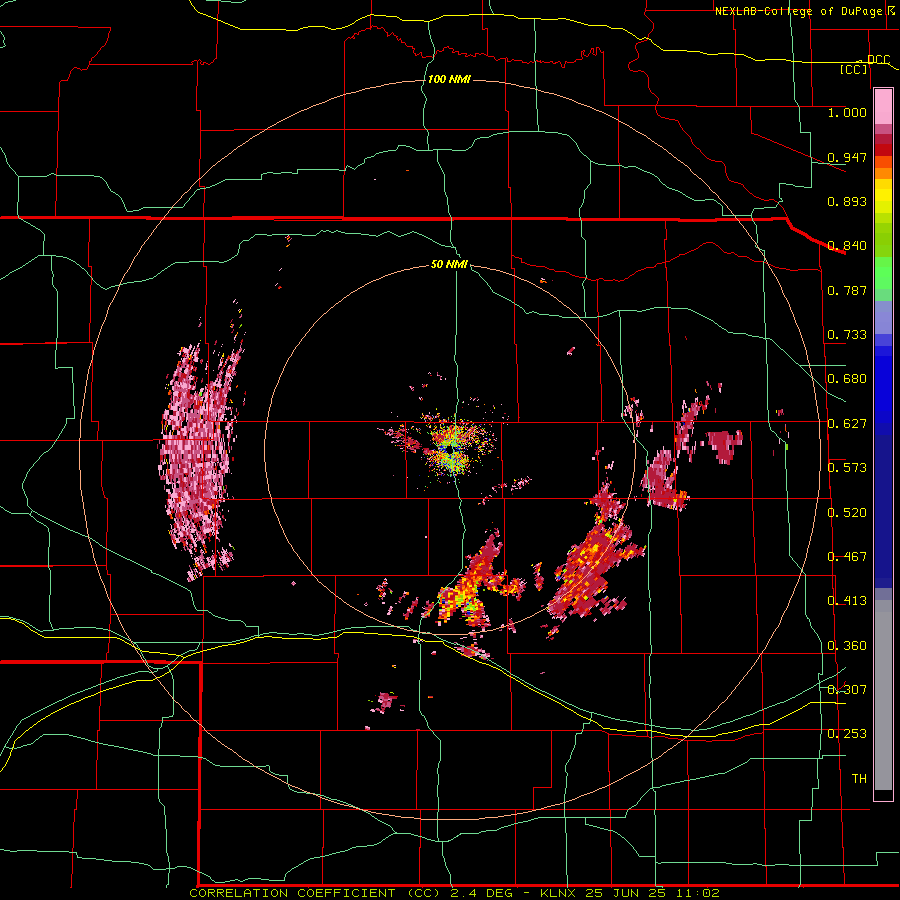Select the 0.573 scale value
The image size is (900, 900).
[x=847, y=468]
